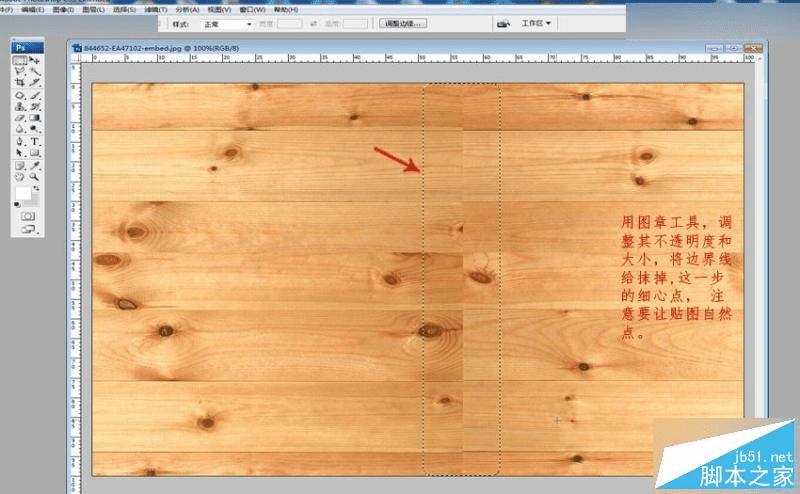This screenshot has height=494, width=800.
Task: Expand the 工作区 workspace dropdown
Action: (x=536, y=23)
